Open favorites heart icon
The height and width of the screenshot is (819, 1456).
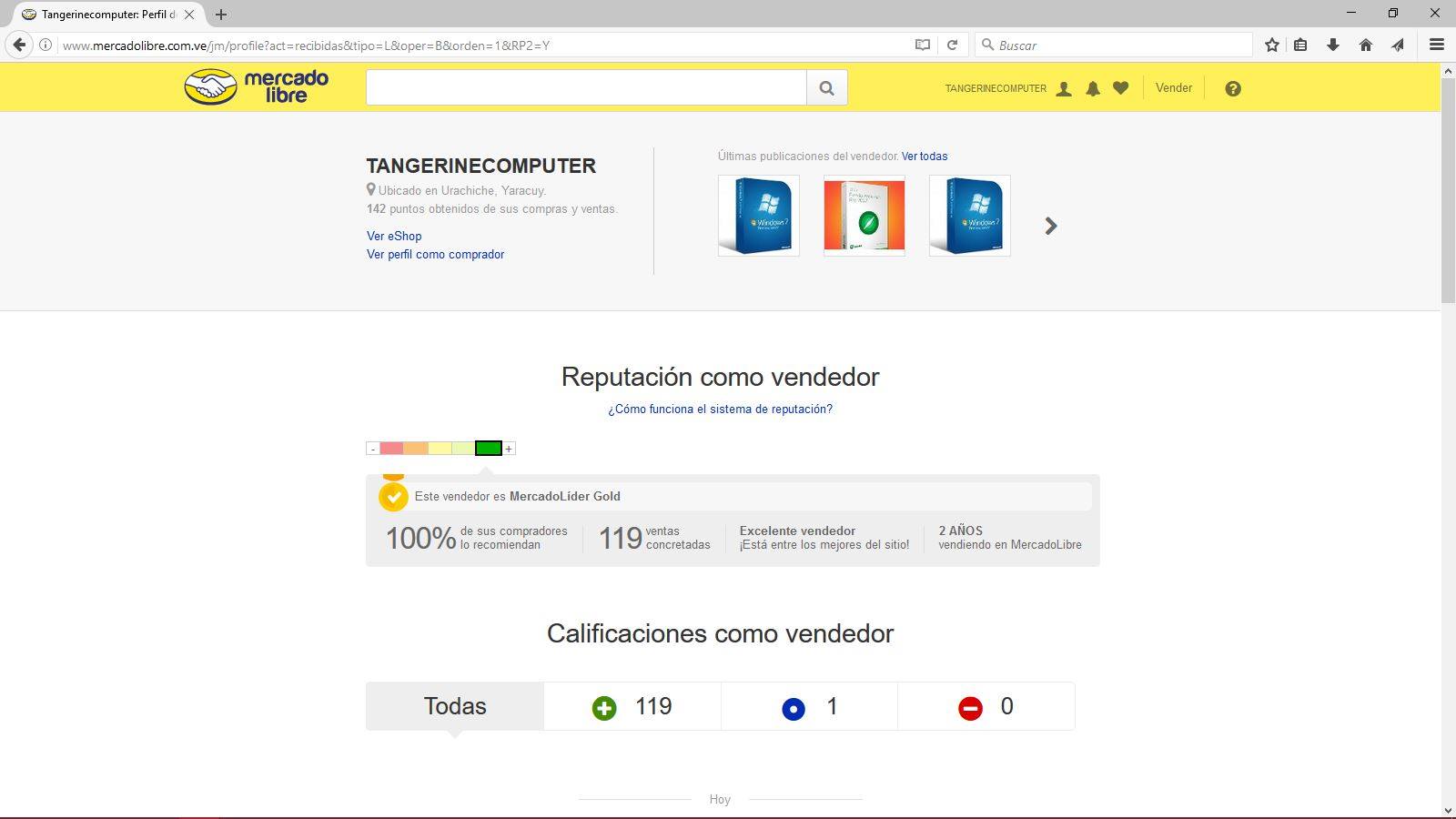coord(1121,88)
